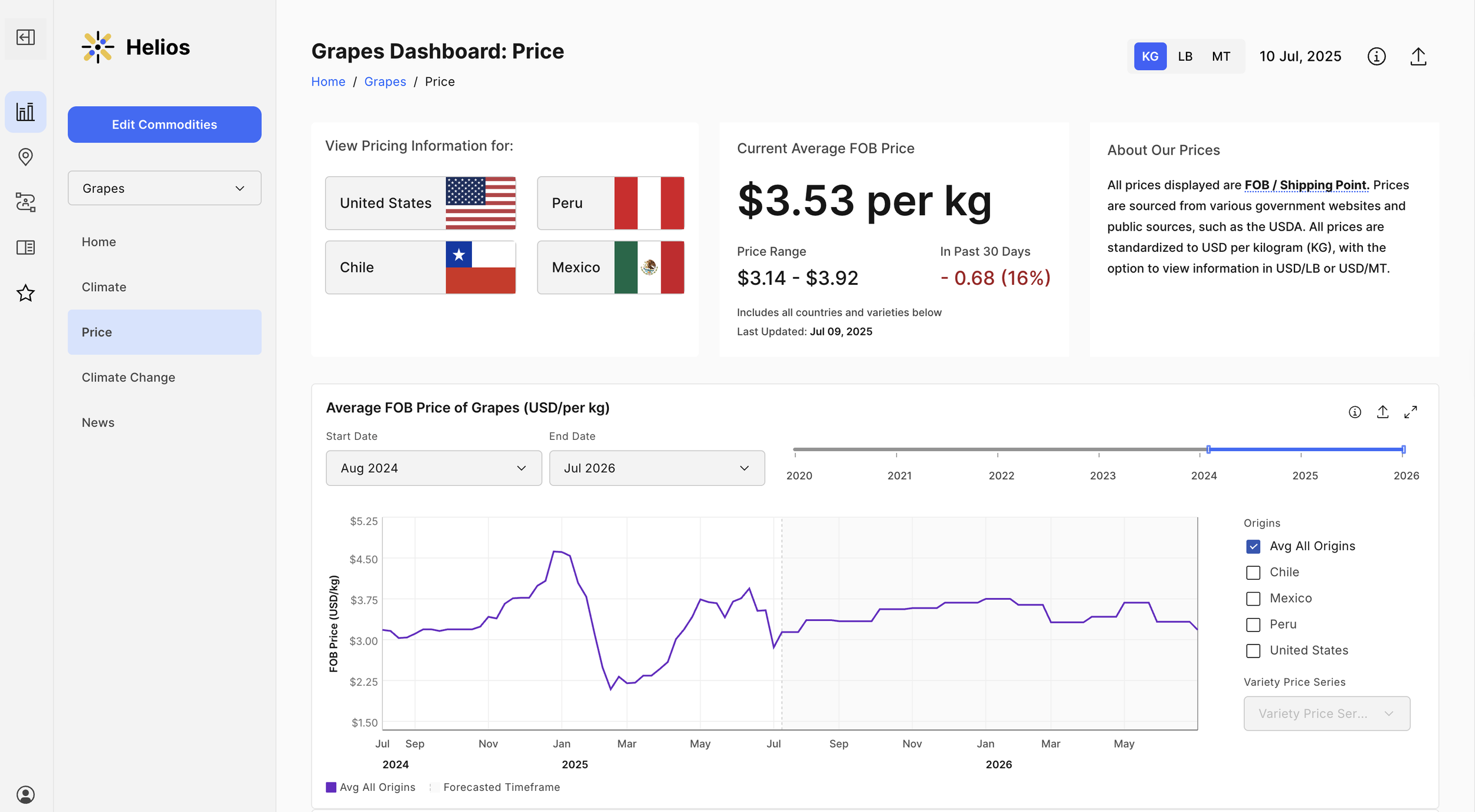Open the reader panel sidebar icon
Screen dimensions: 1475x812
(x=25, y=248)
